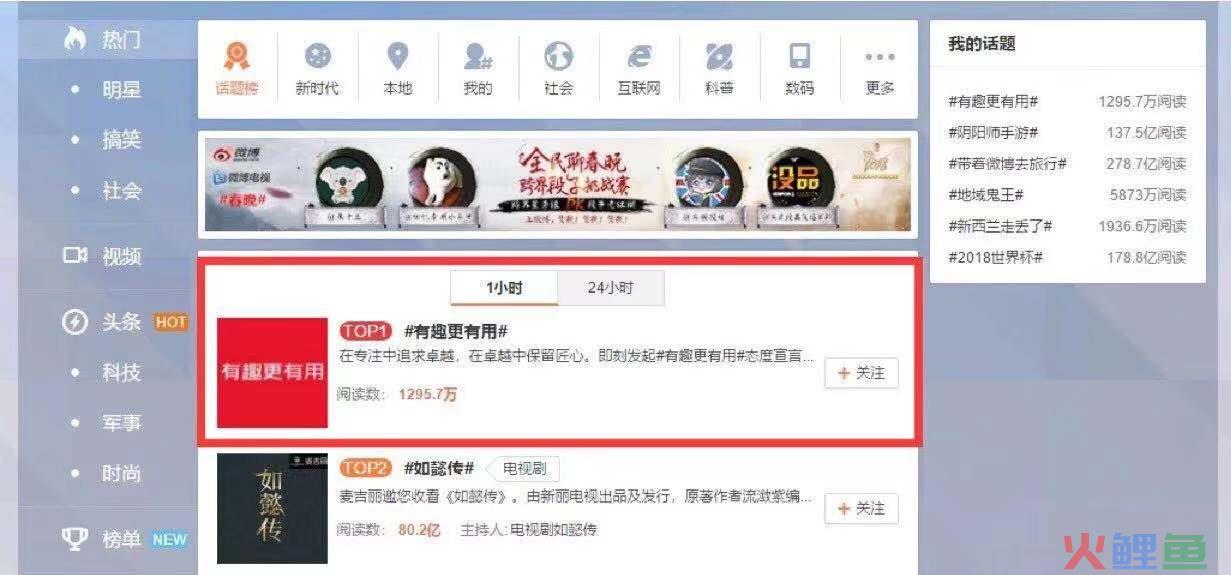Select the 数码 device icon category
The height and width of the screenshot is (575, 1231).
(x=799, y=69)
